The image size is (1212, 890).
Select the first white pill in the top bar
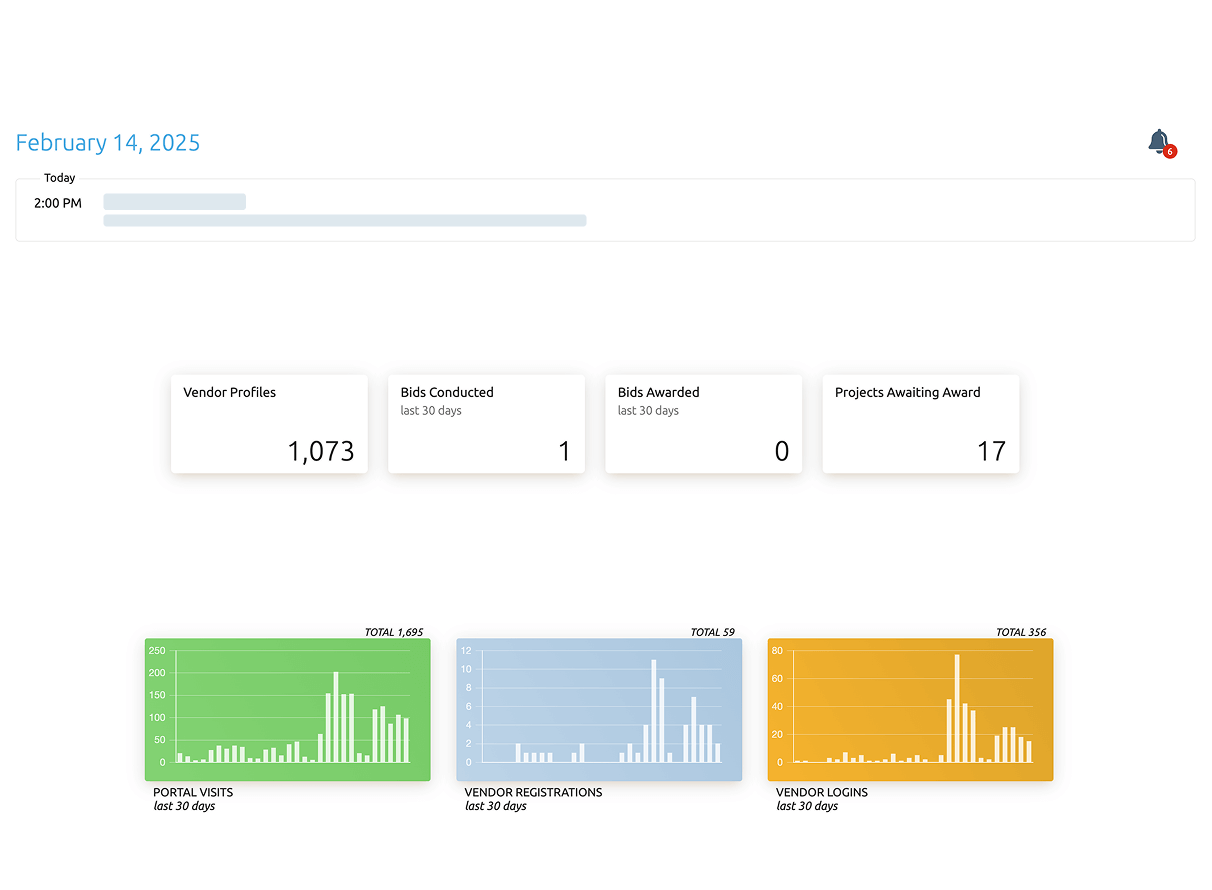point(700,28)
